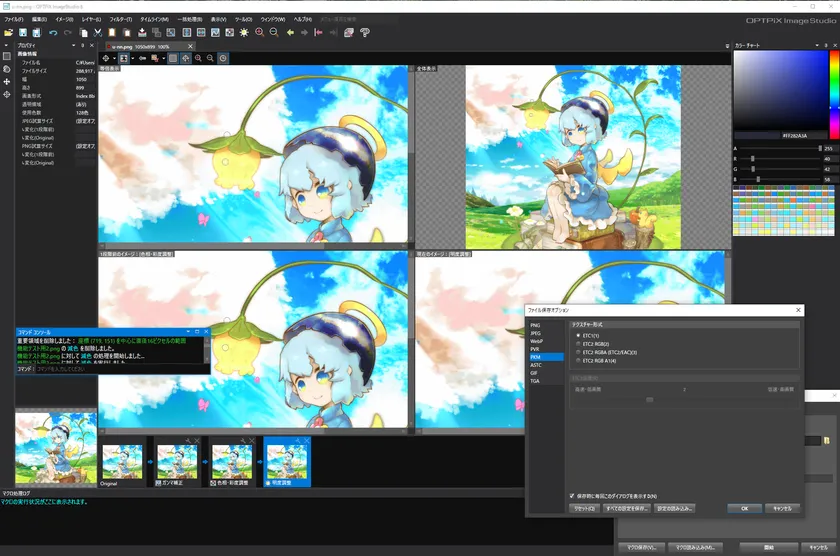Viewport: 840px width, 556px height.
Task: Click the help question mark toolbar icon
Action: (365, 32)
